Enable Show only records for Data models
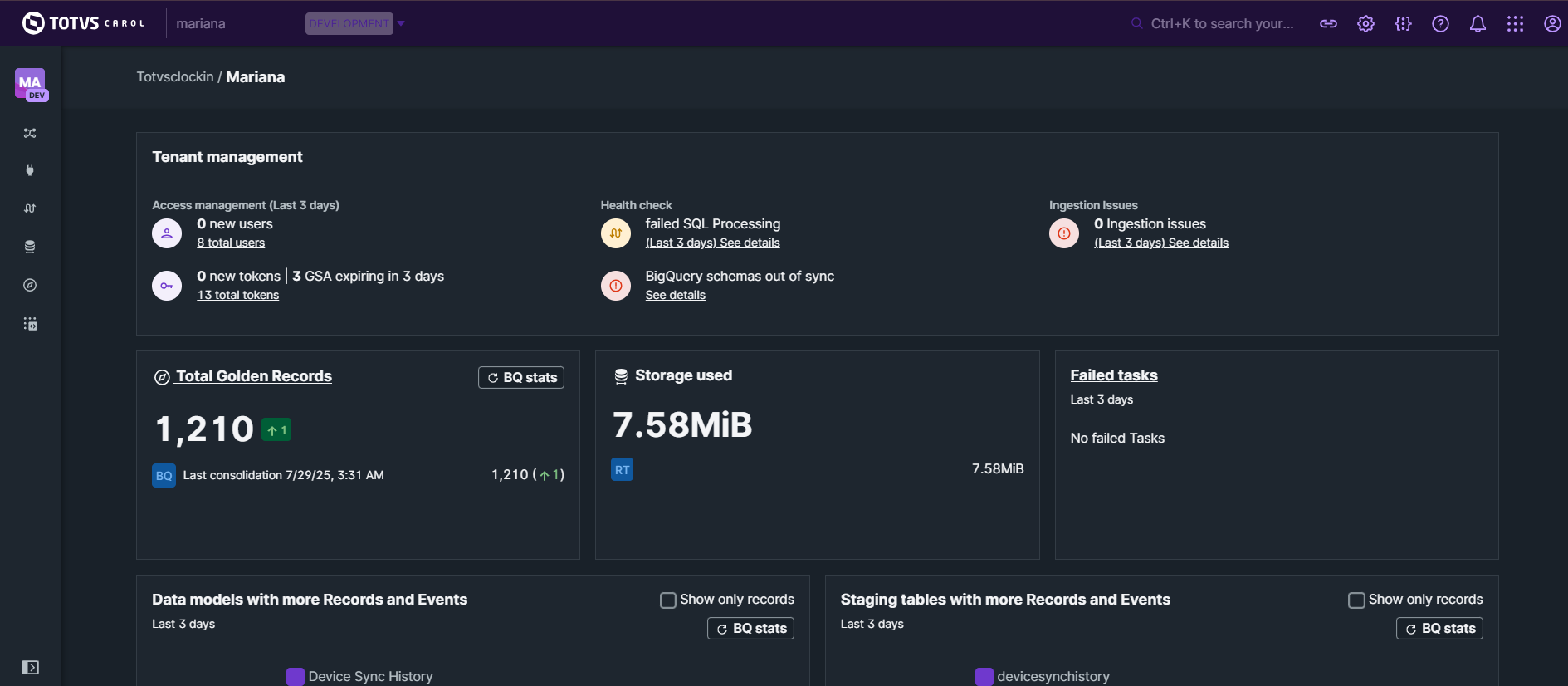The image size is (1568, 686). tap(668, 600)
